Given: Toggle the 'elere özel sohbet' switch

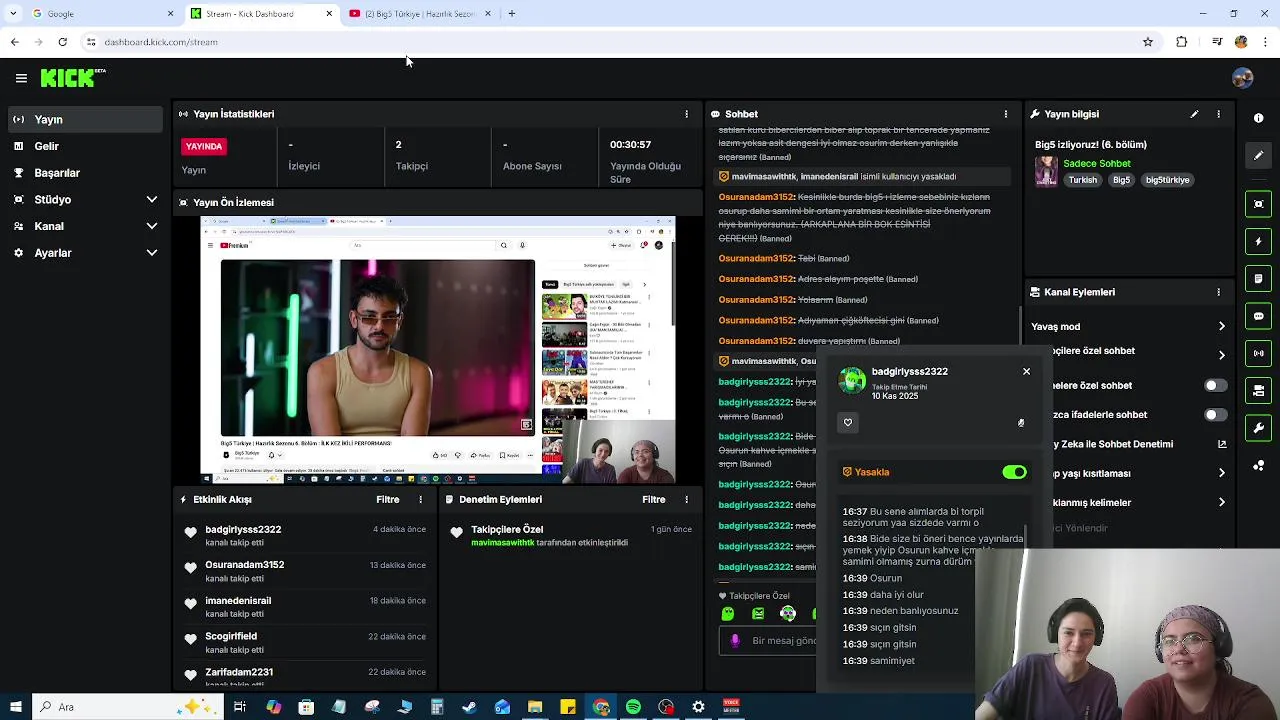Looking at the screenshot, I should click(x=1215, y=385).
